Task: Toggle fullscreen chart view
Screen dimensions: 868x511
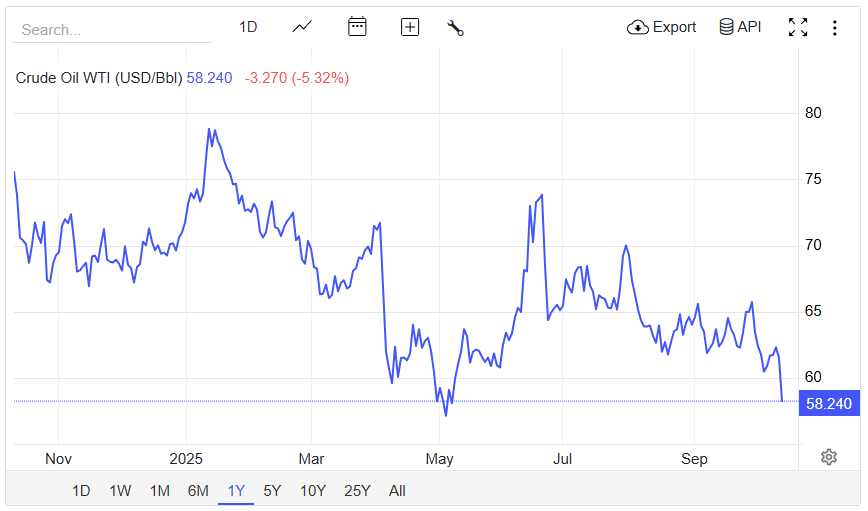Action: [797, 27]
